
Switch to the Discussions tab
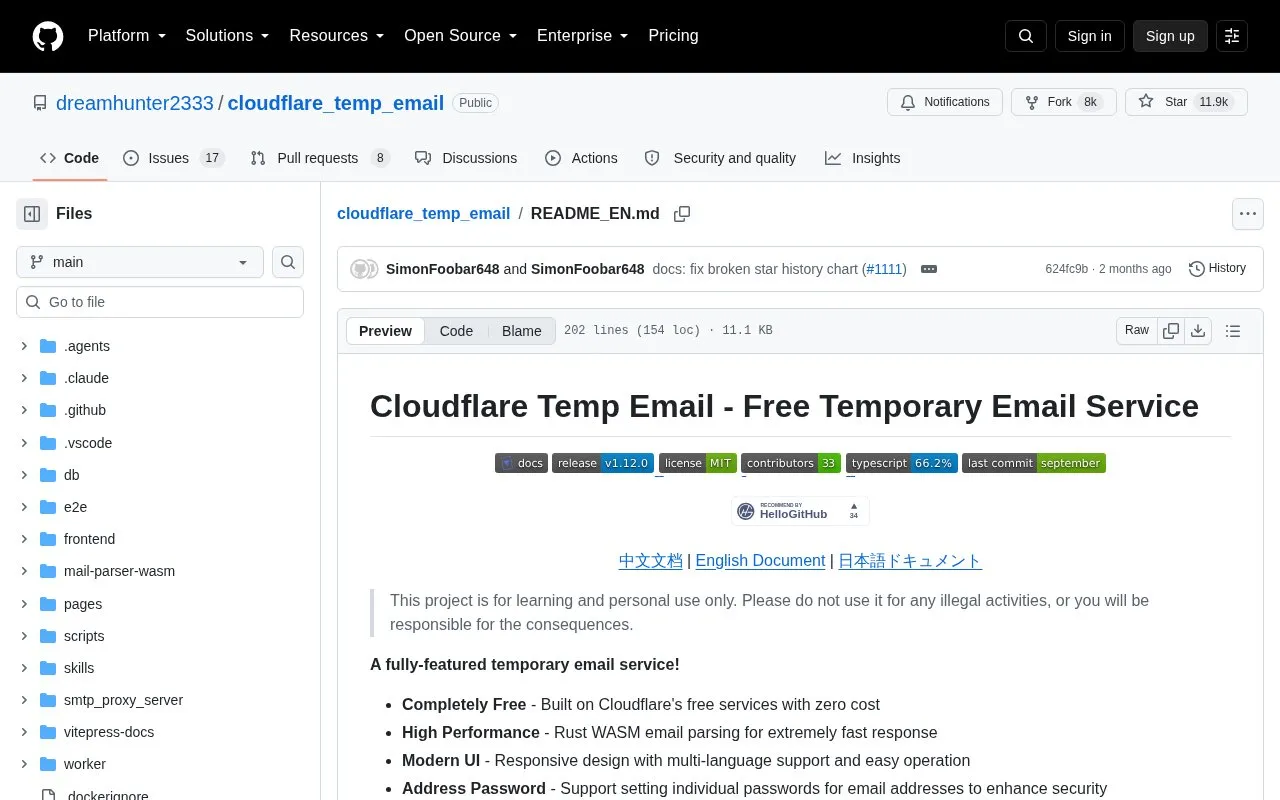(x=466, y=158)
